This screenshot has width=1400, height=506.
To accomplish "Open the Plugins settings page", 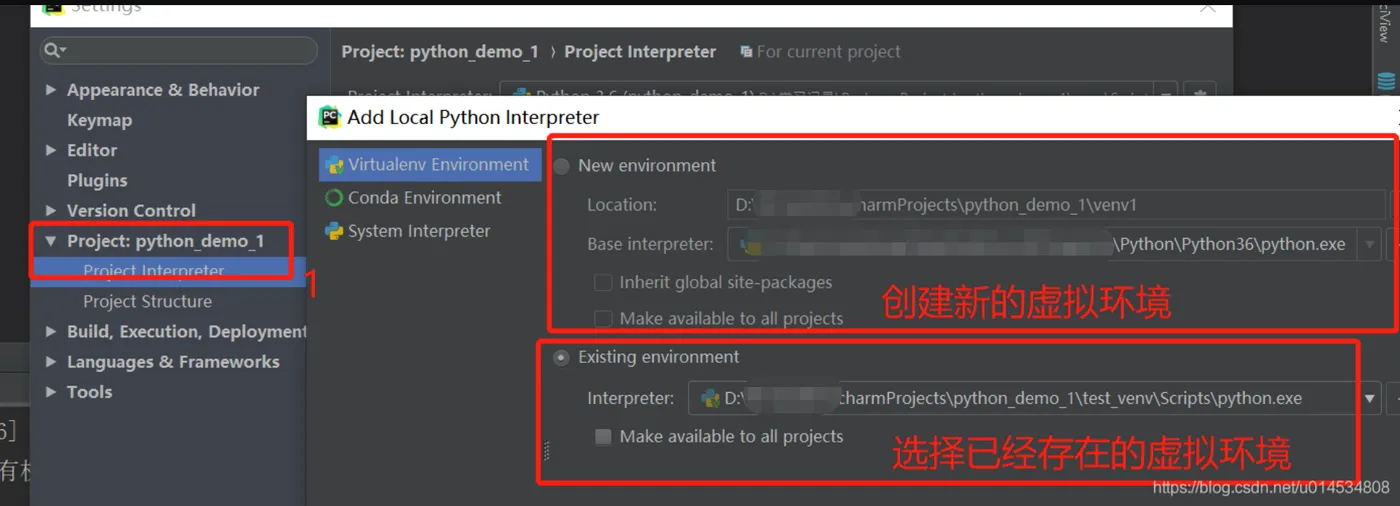I will click(97, 181).
